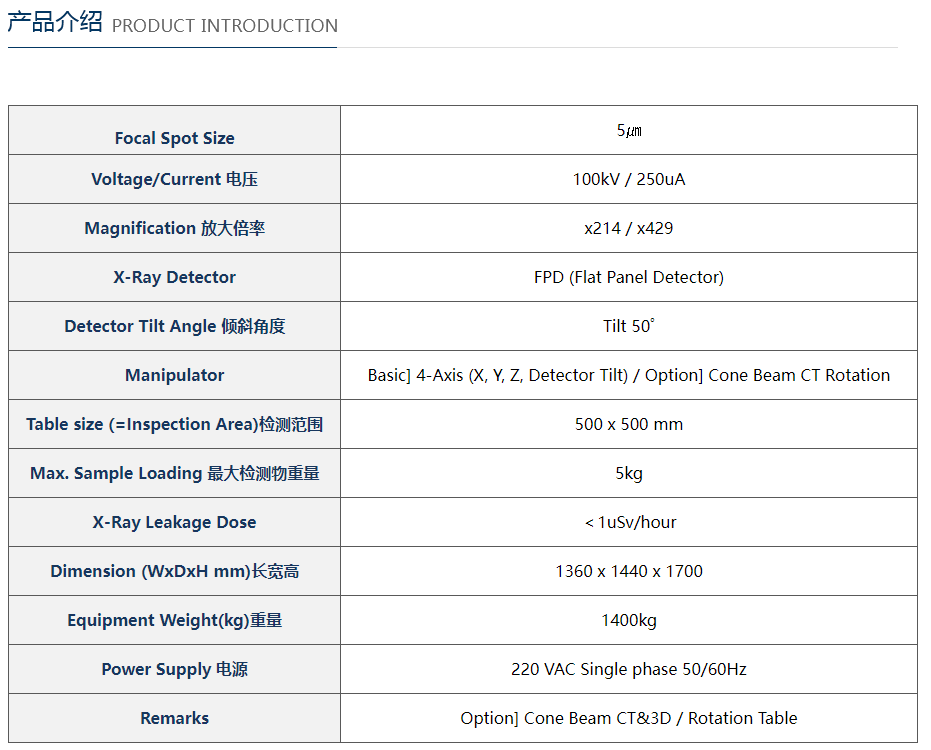The image size is (931, 750).
Task: Click the 1360 x 1440 x 1700 dimension value
Action: (628, 572)
